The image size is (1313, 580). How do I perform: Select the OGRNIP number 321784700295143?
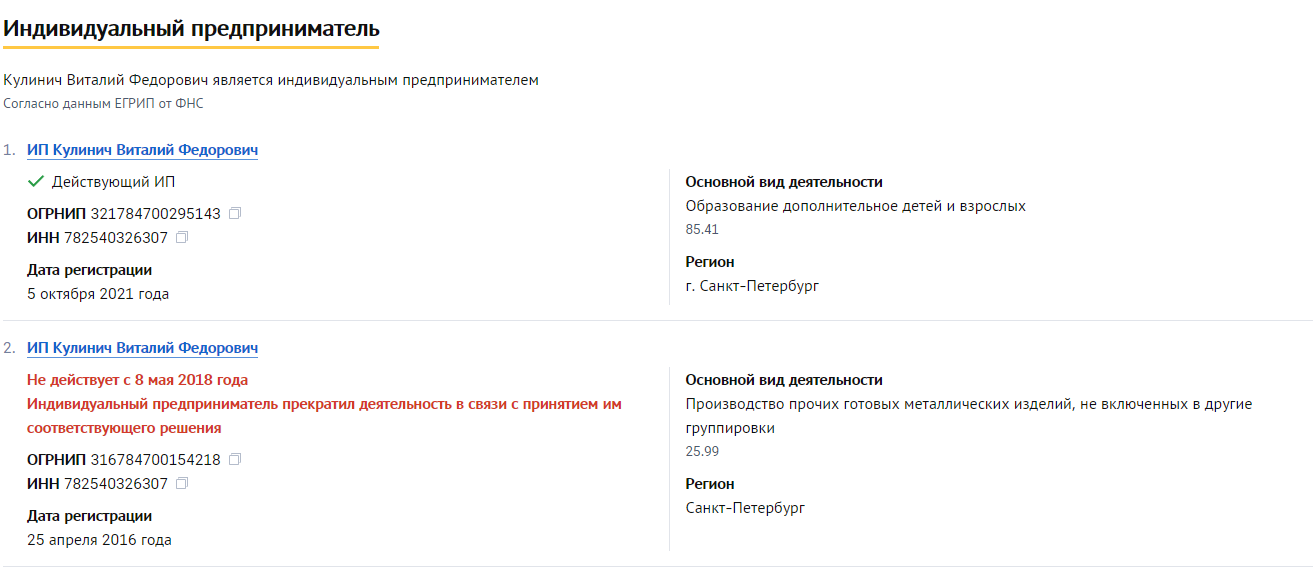pyautogui.click(x=155, y=214)
